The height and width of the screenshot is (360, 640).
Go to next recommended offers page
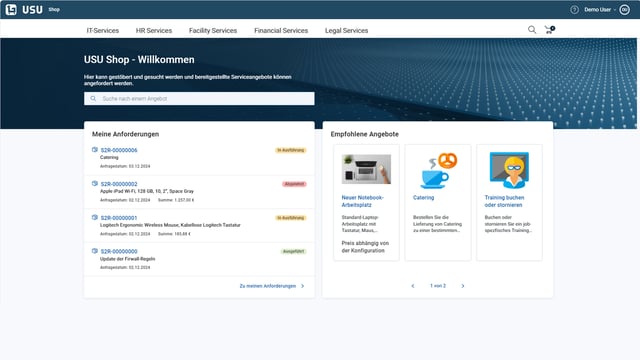(x=462, y=286)
